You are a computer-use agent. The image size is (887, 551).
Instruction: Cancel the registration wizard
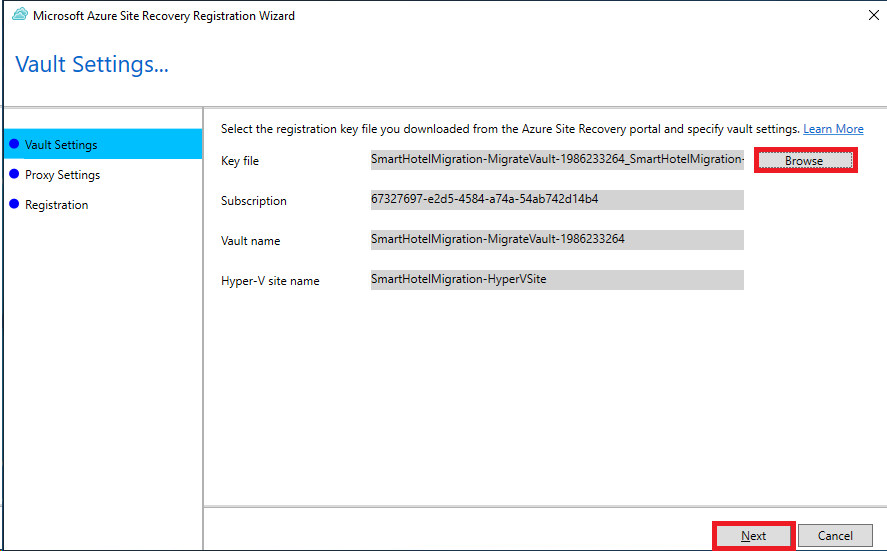click(835, 535)
